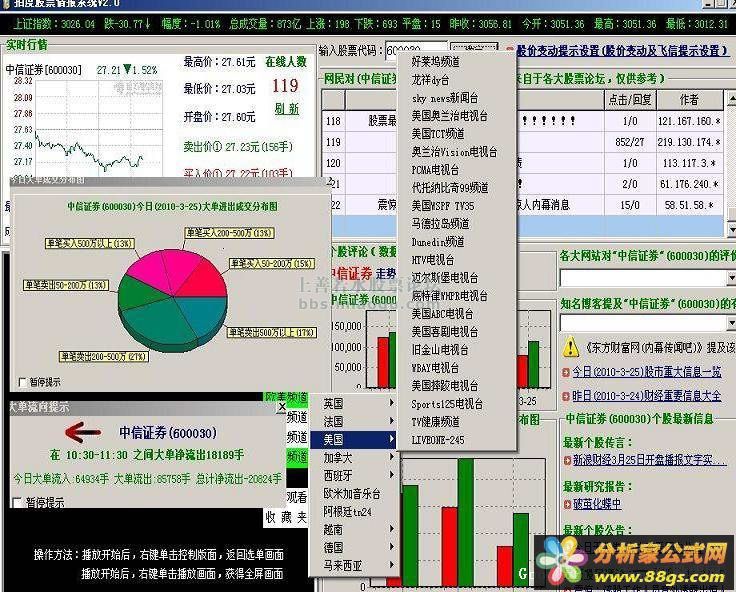This screenshot has height=592, width=736.
Task: Expand the 西班牙 submenu
Action: point(354,475)
